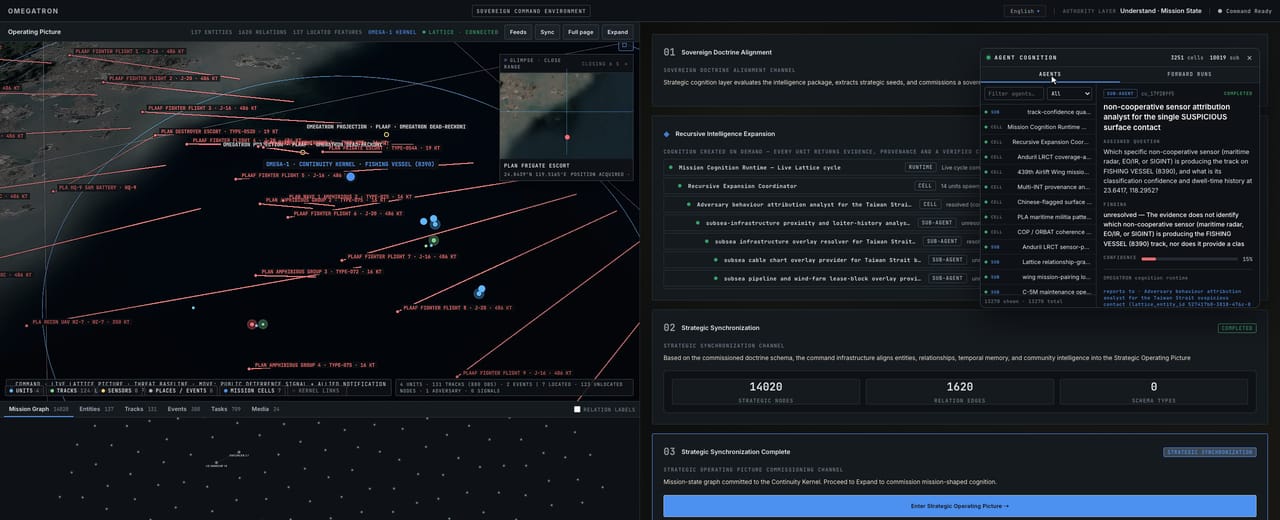1280x520 pixels.
Task: Select Chinese-flagged surface agent row
Action: pos(1037,202)
